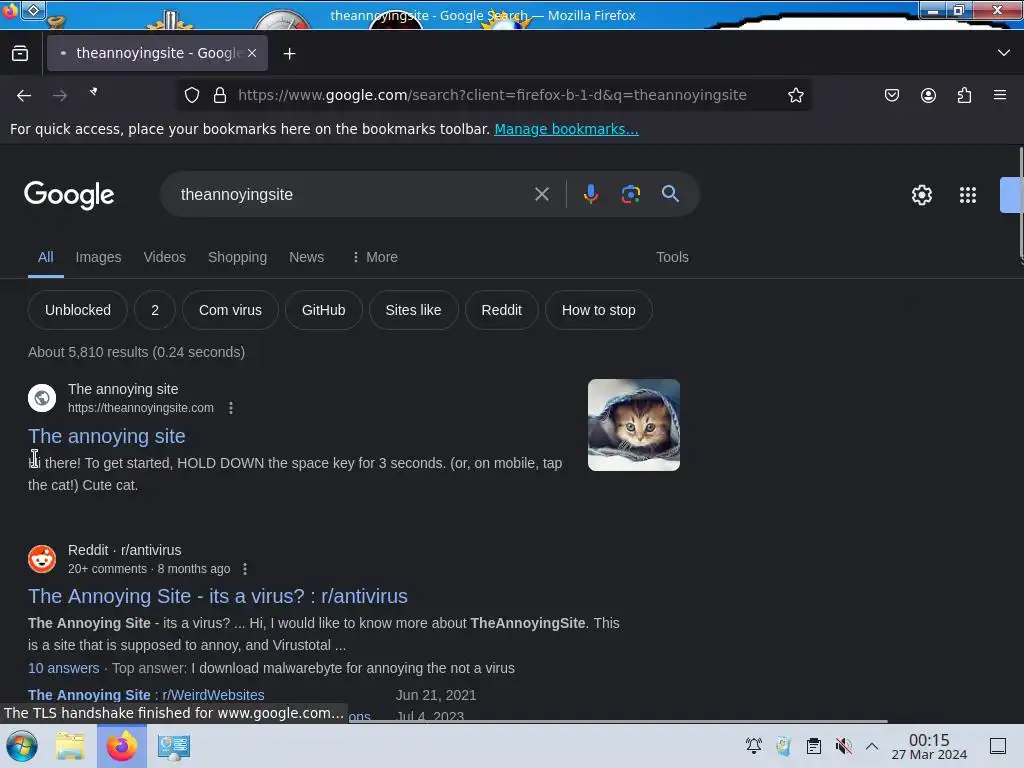Screen dimensions: 1024x768
Task: Click the site security padlock icon
Action: [x=220, y=95]
